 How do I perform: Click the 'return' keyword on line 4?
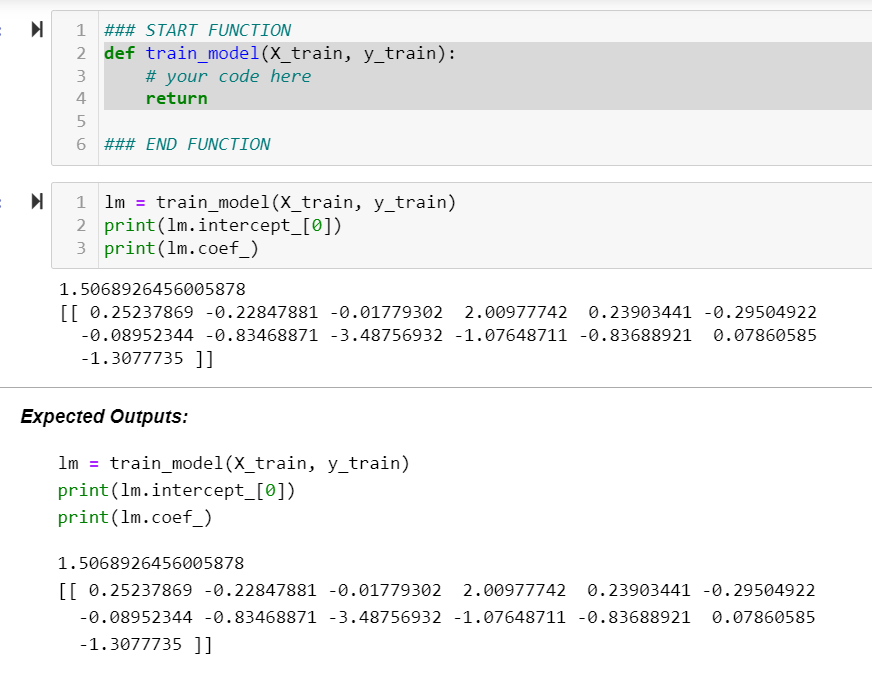pyautogui.click(x=176, y=98)
